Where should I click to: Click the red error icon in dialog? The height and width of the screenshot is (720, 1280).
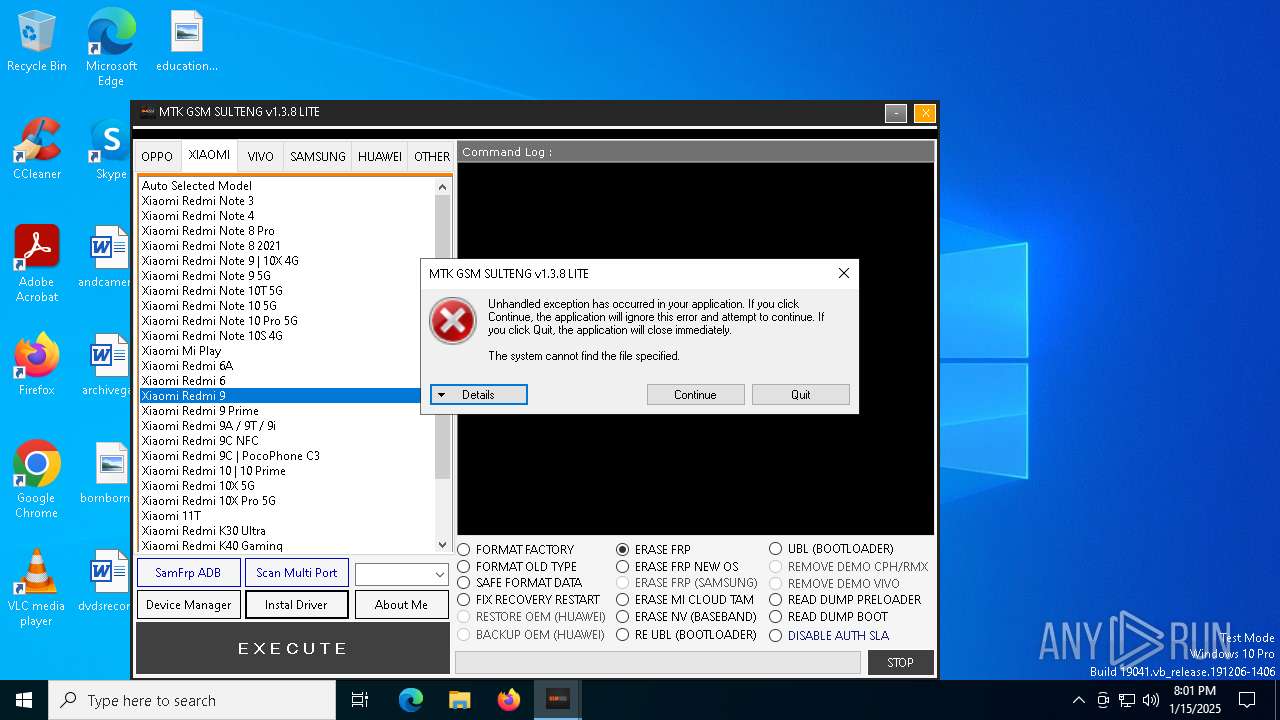[x=453, y=321]
